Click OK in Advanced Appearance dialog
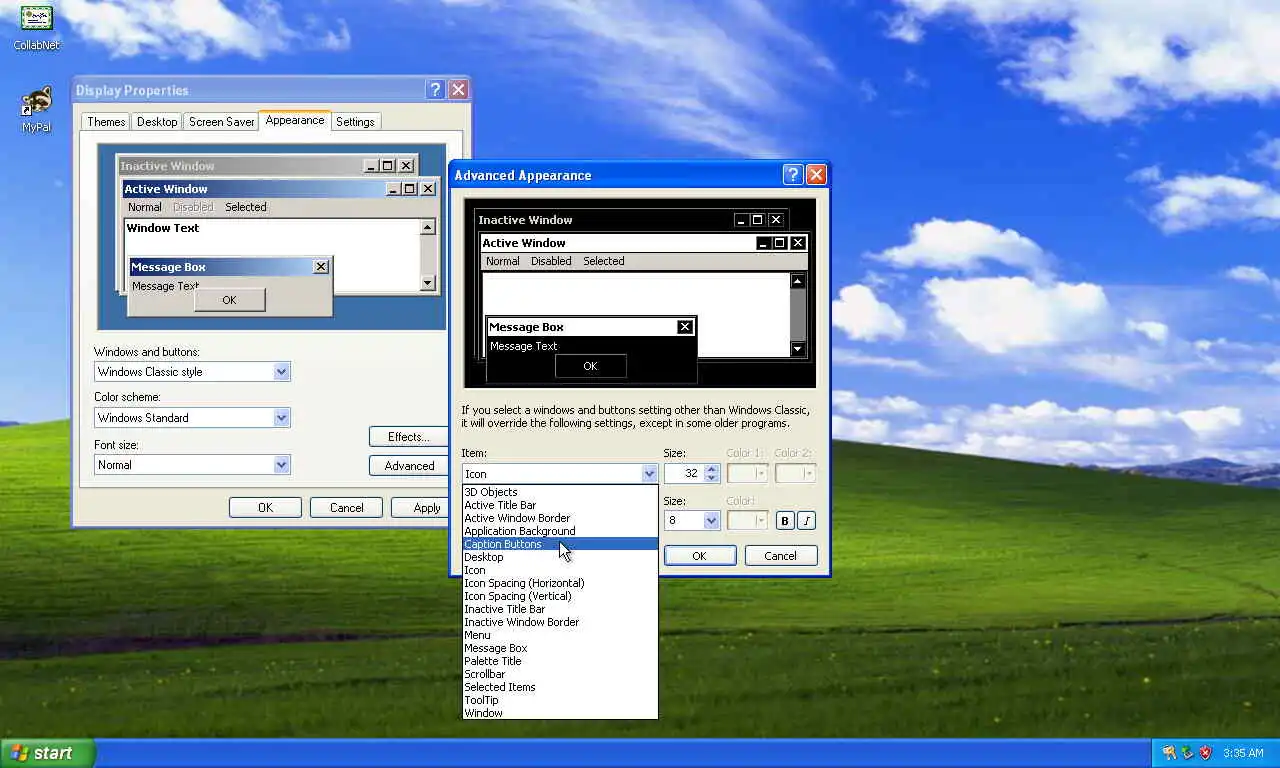This screenshot has width=1280, height=768. tap(699, 556)
